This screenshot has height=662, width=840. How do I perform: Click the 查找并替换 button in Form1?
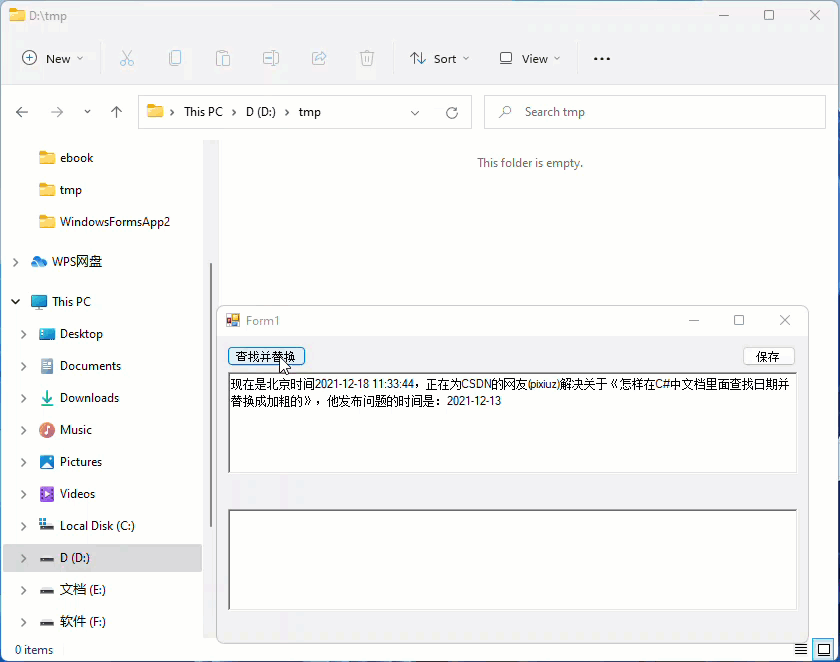click(x=266, y=357)
